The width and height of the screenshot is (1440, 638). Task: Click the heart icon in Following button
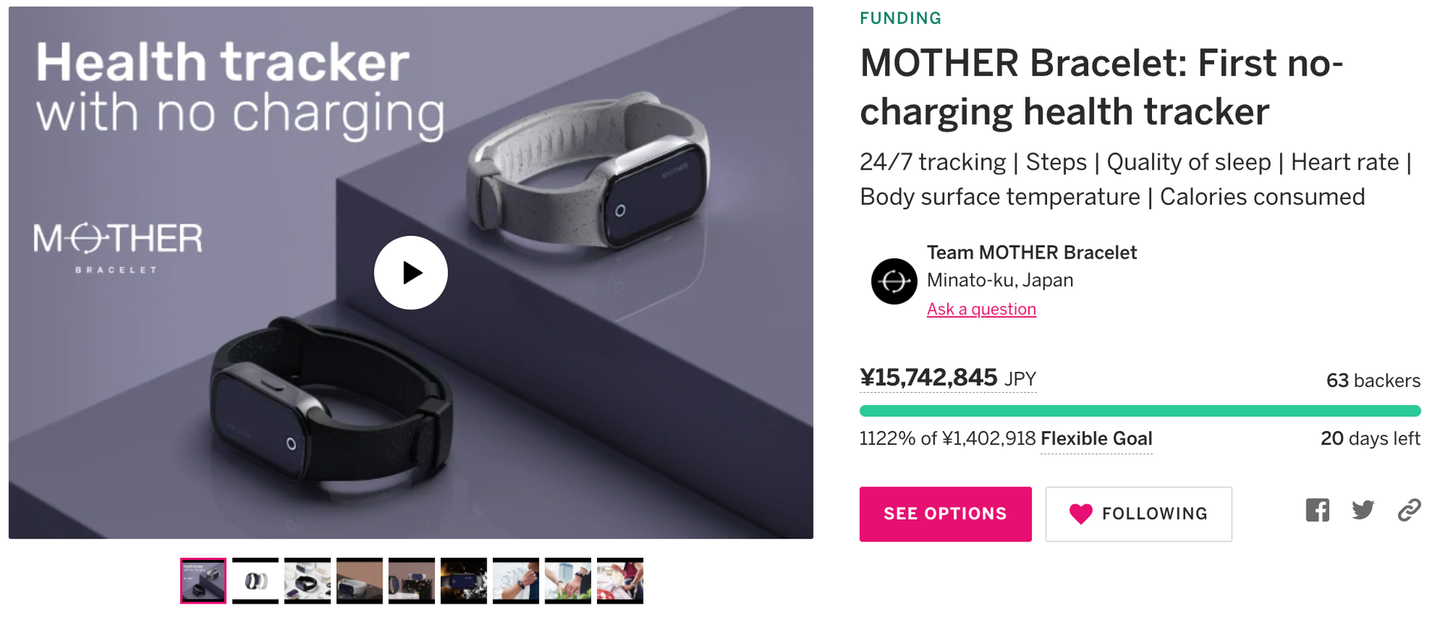click(x=1080, y=514)
